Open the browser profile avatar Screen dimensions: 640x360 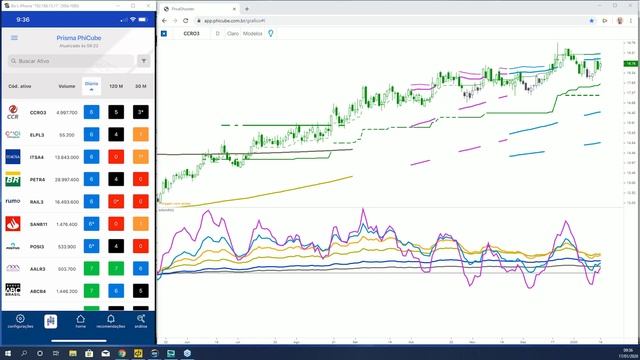click(x=620, y=20)
